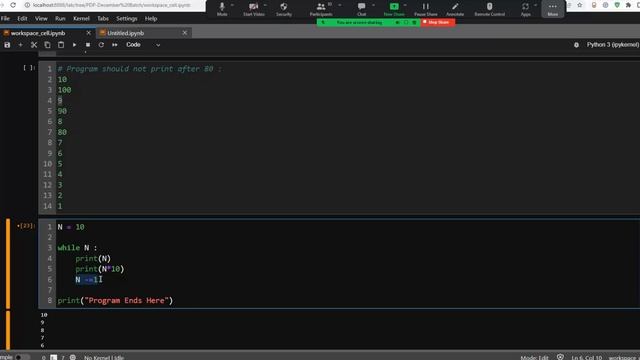The width and height of the screenshot is (640, 360).
Task: Close the Untitled.ipynb tab
Action: [x=184, y=33]
